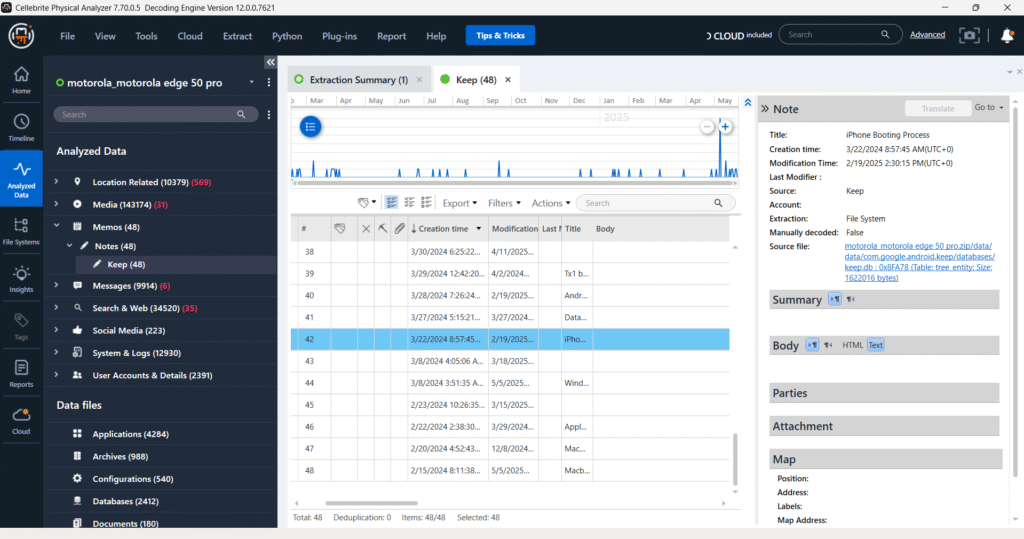Collapse Note panel with double arrow

coord(765,108)
